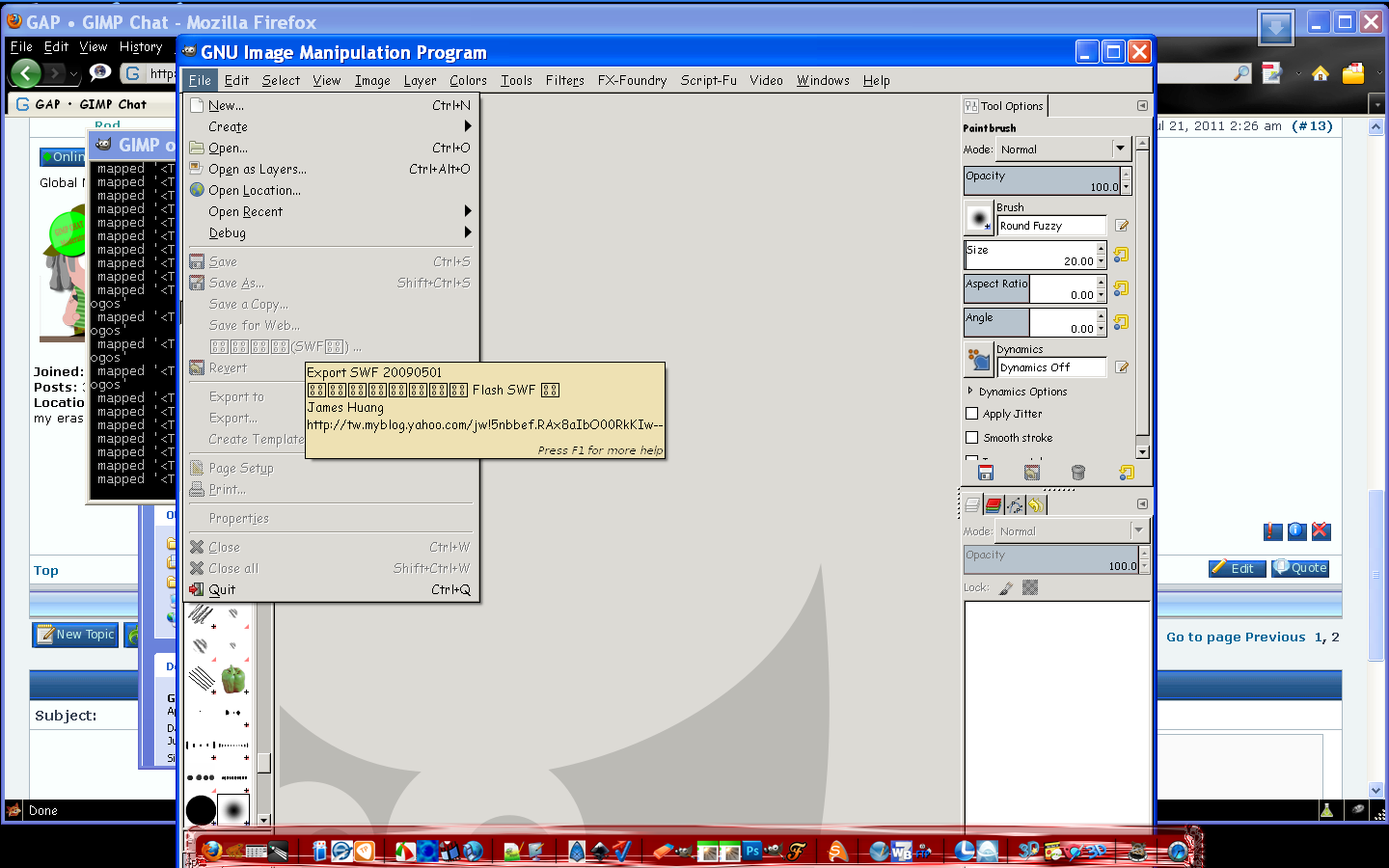Choose Open as Layers menu entry

coord(331,169)
